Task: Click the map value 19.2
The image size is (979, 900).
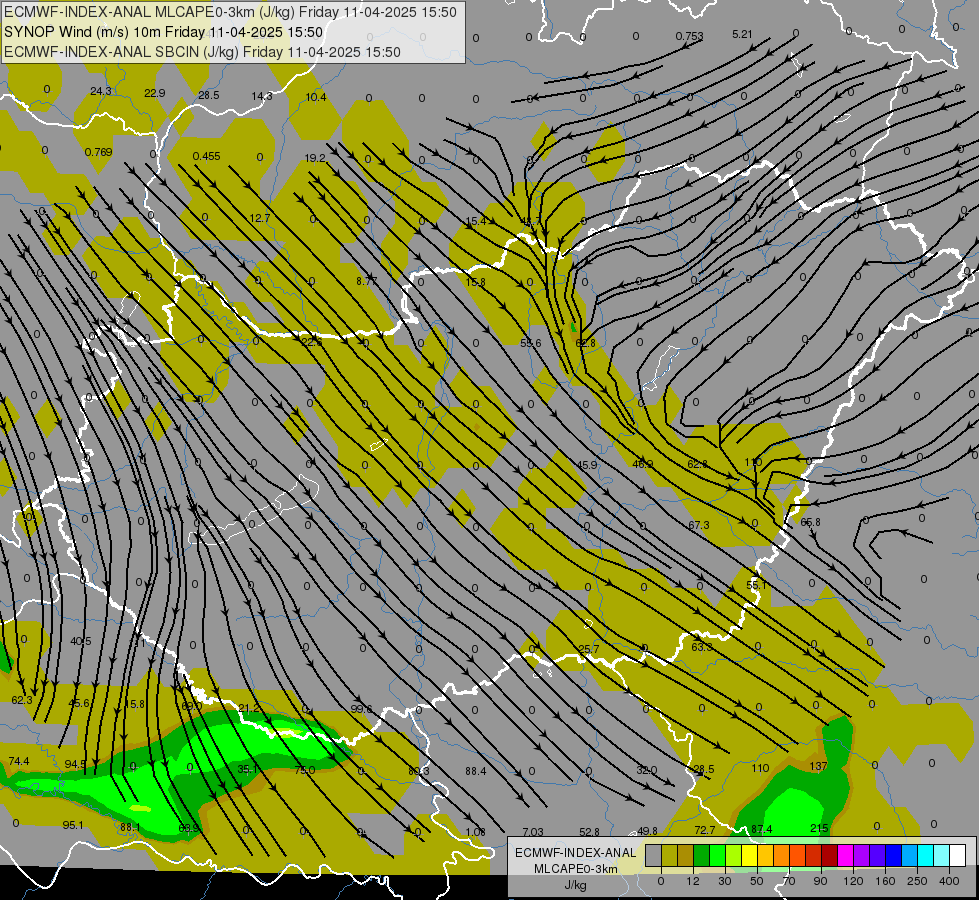Action: coord(315,158)
